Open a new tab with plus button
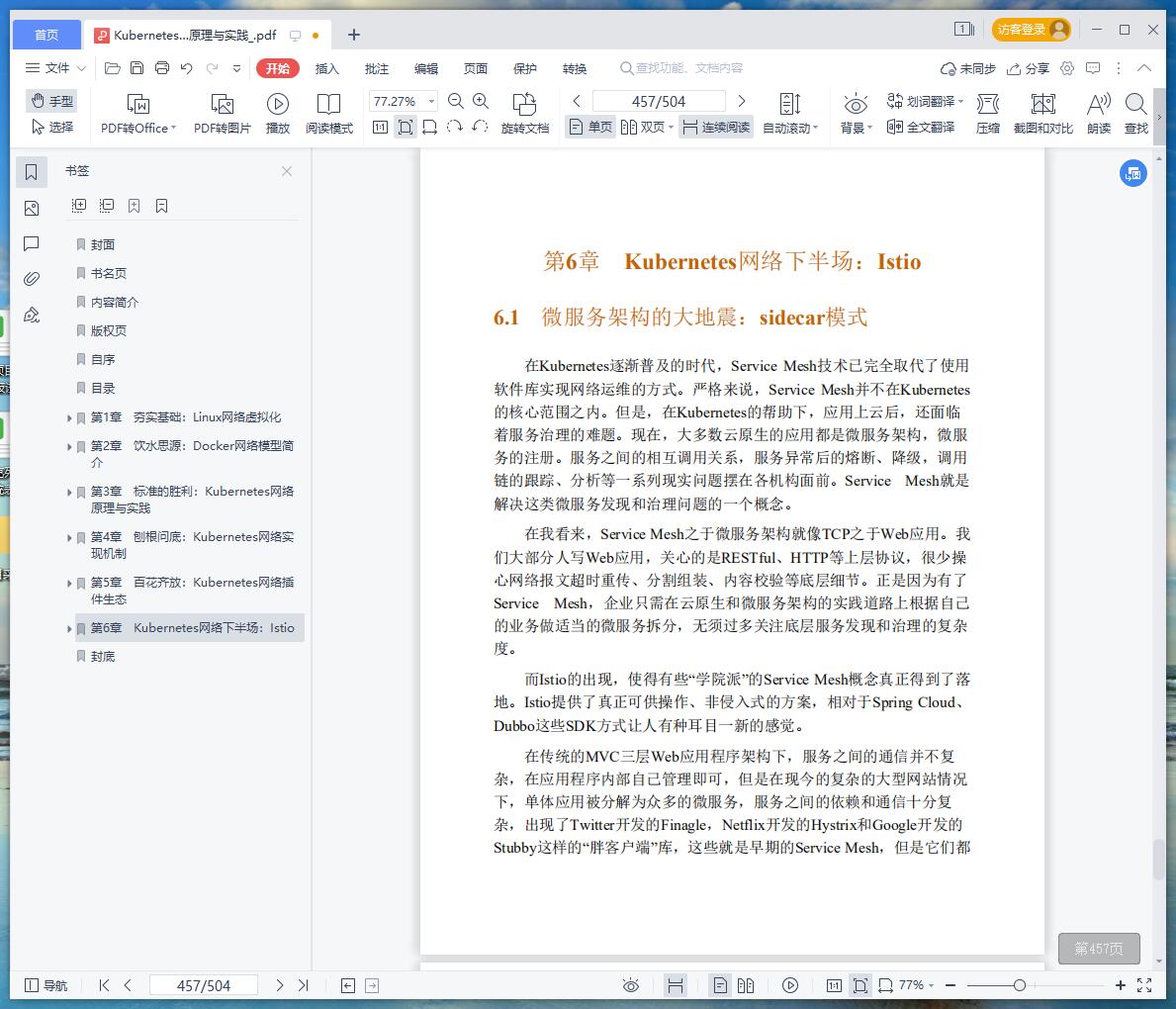Viewport: 1176px width, 1009px height. (x=354, y=35)
